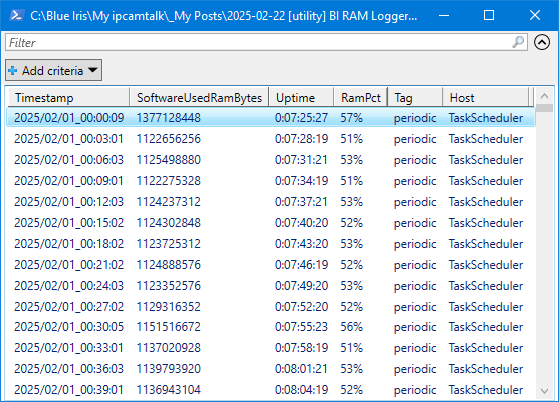Sort by the Tag column header

click(x=415, y=97)
